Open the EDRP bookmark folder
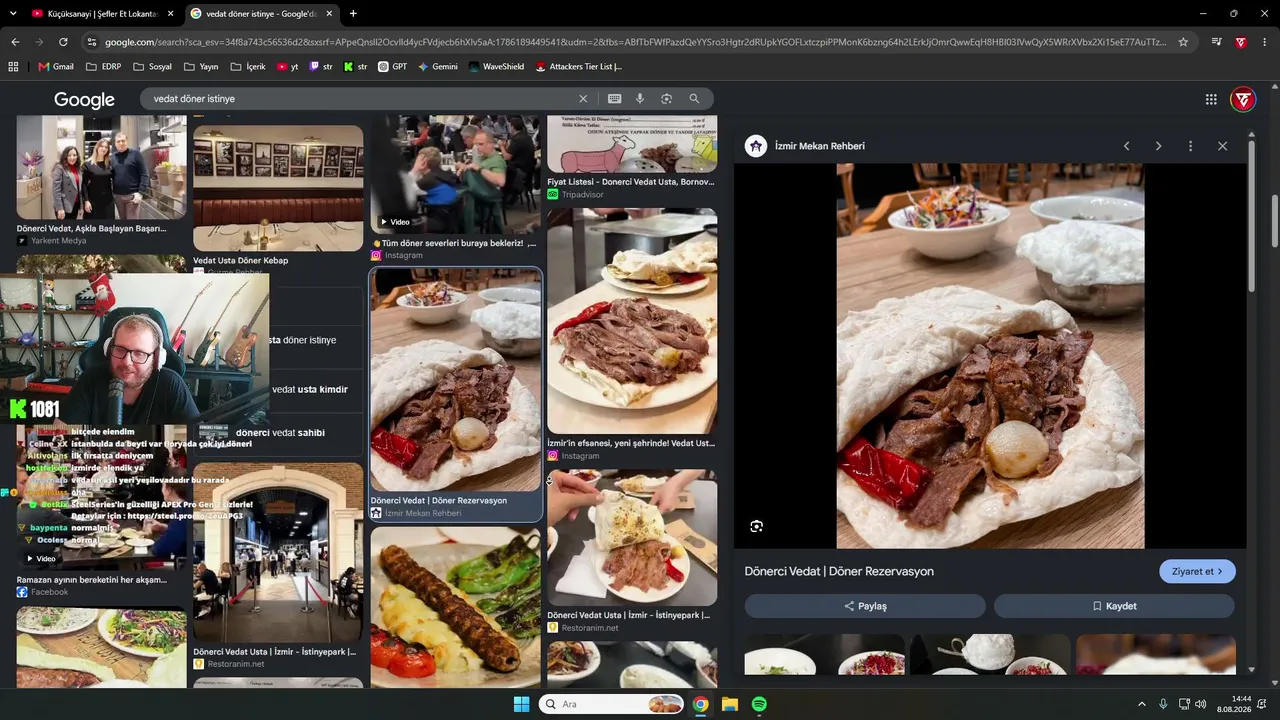This screenshot has height=720, width=1280. [x=104, y=67]
